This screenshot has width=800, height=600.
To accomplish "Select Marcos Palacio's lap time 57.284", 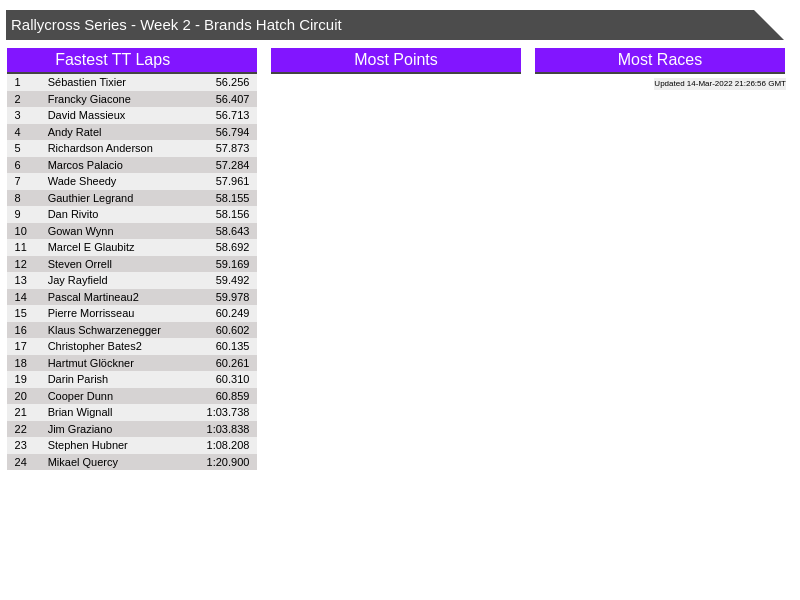I will (232, 165).
